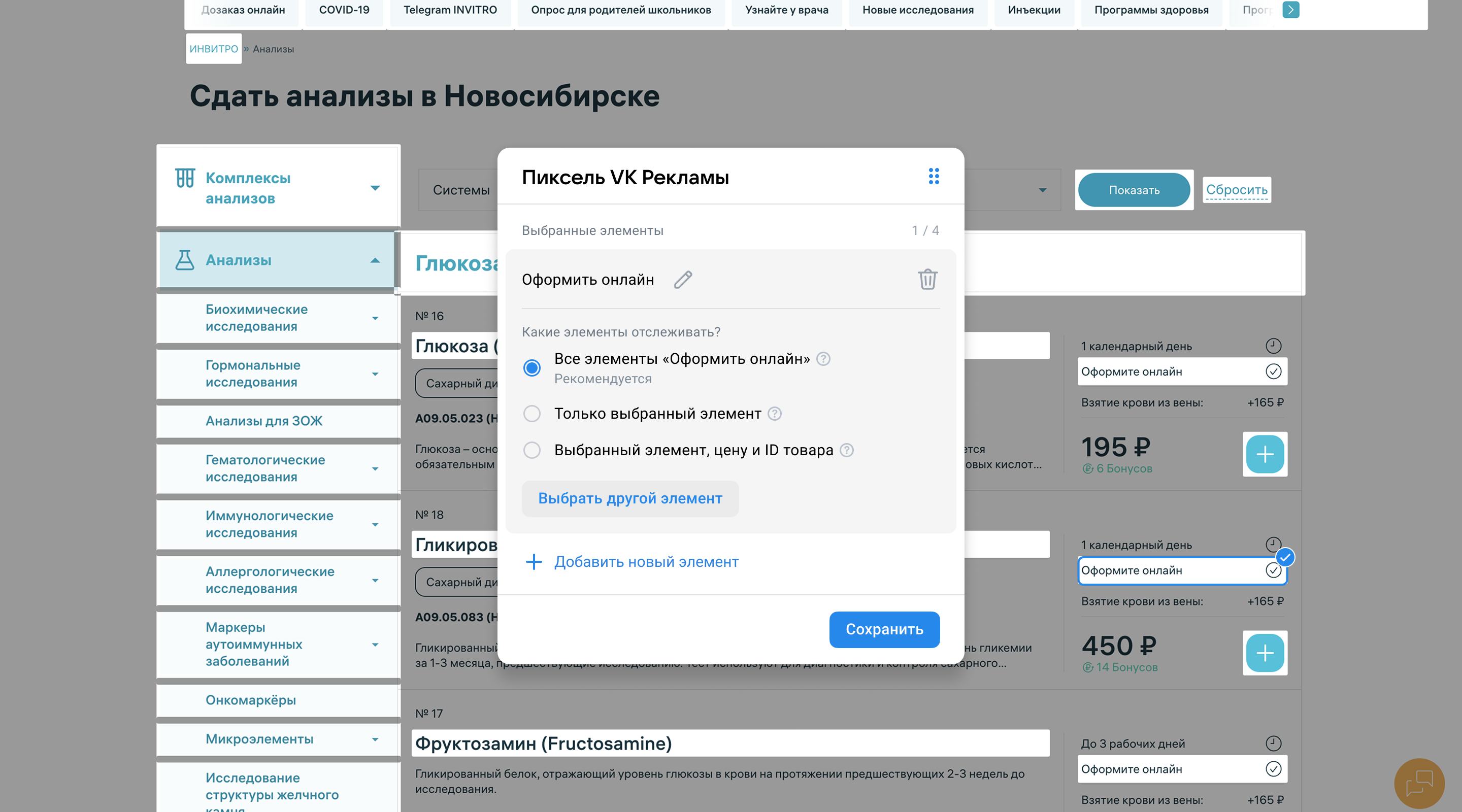Click the pencil icon to rename Оформить онлайн
1462x812 pixels.
pyautogui.click(x=683, y=280)
